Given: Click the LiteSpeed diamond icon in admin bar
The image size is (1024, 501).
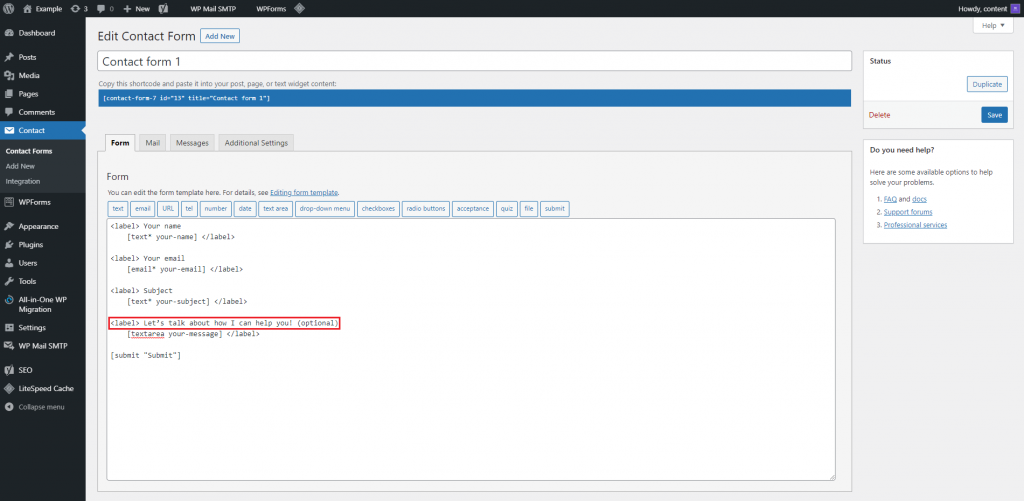Looking at the screenshot, I should (299, 9).
